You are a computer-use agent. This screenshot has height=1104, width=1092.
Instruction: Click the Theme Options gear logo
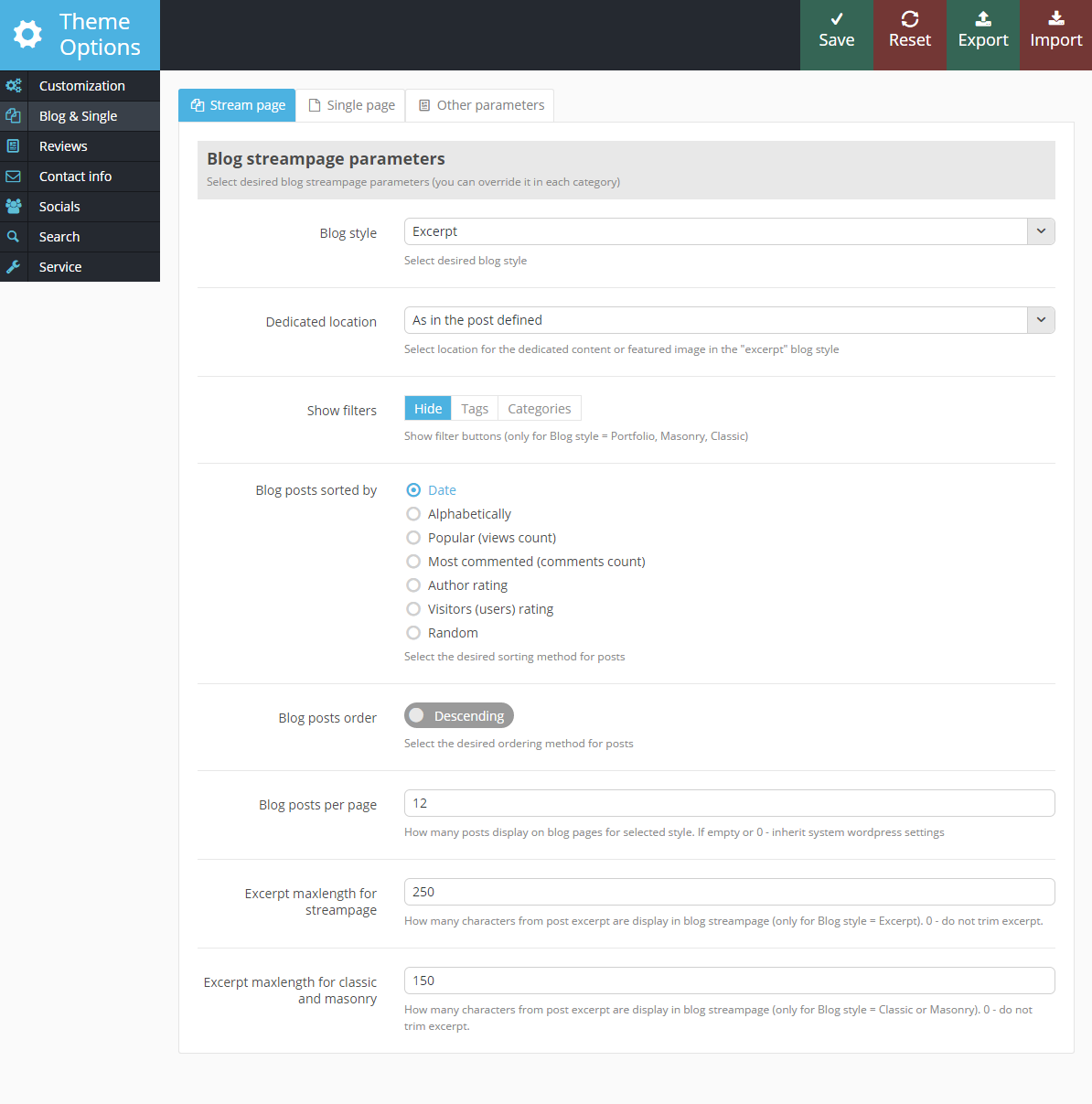[x=27, y=35]
